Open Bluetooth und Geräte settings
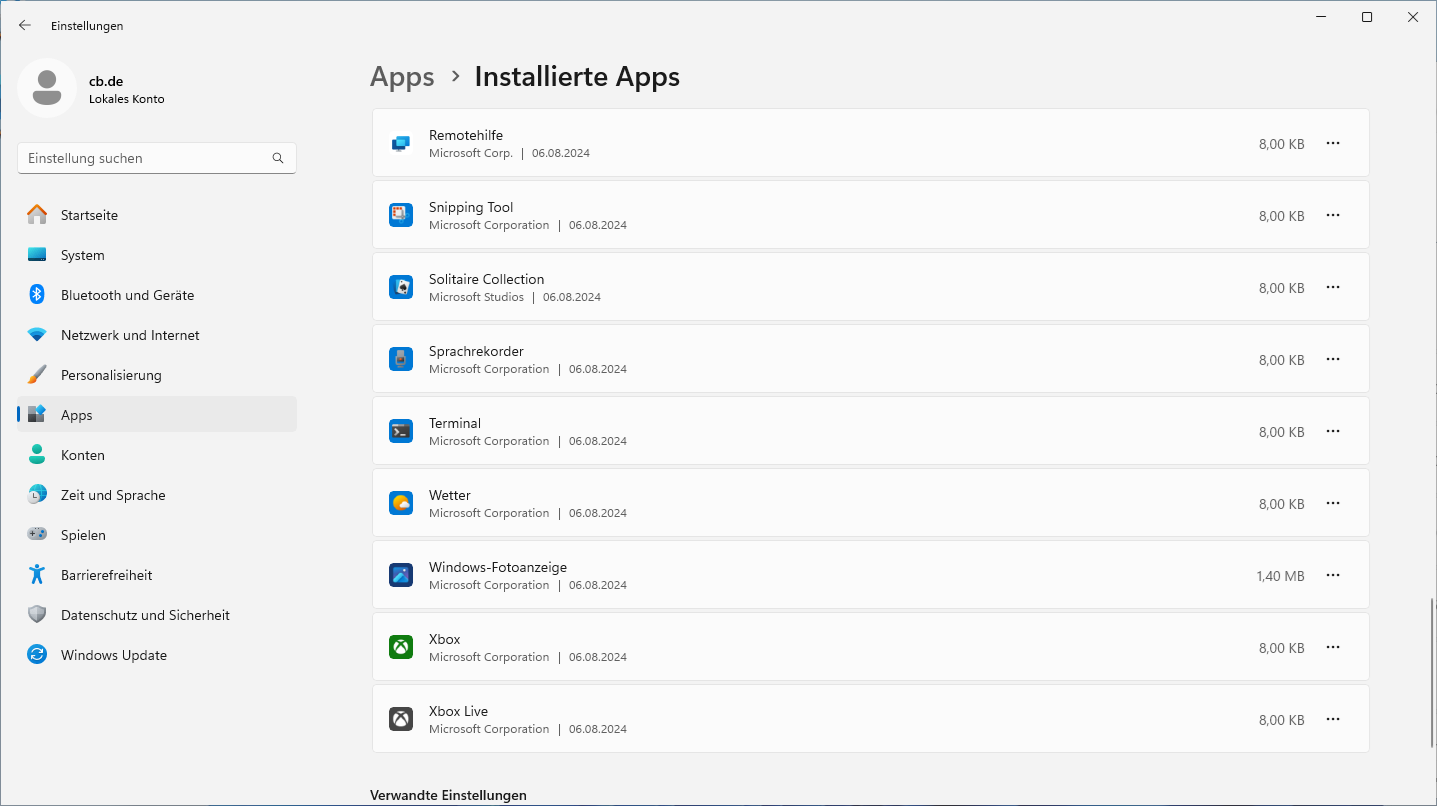 pos(157,295)
